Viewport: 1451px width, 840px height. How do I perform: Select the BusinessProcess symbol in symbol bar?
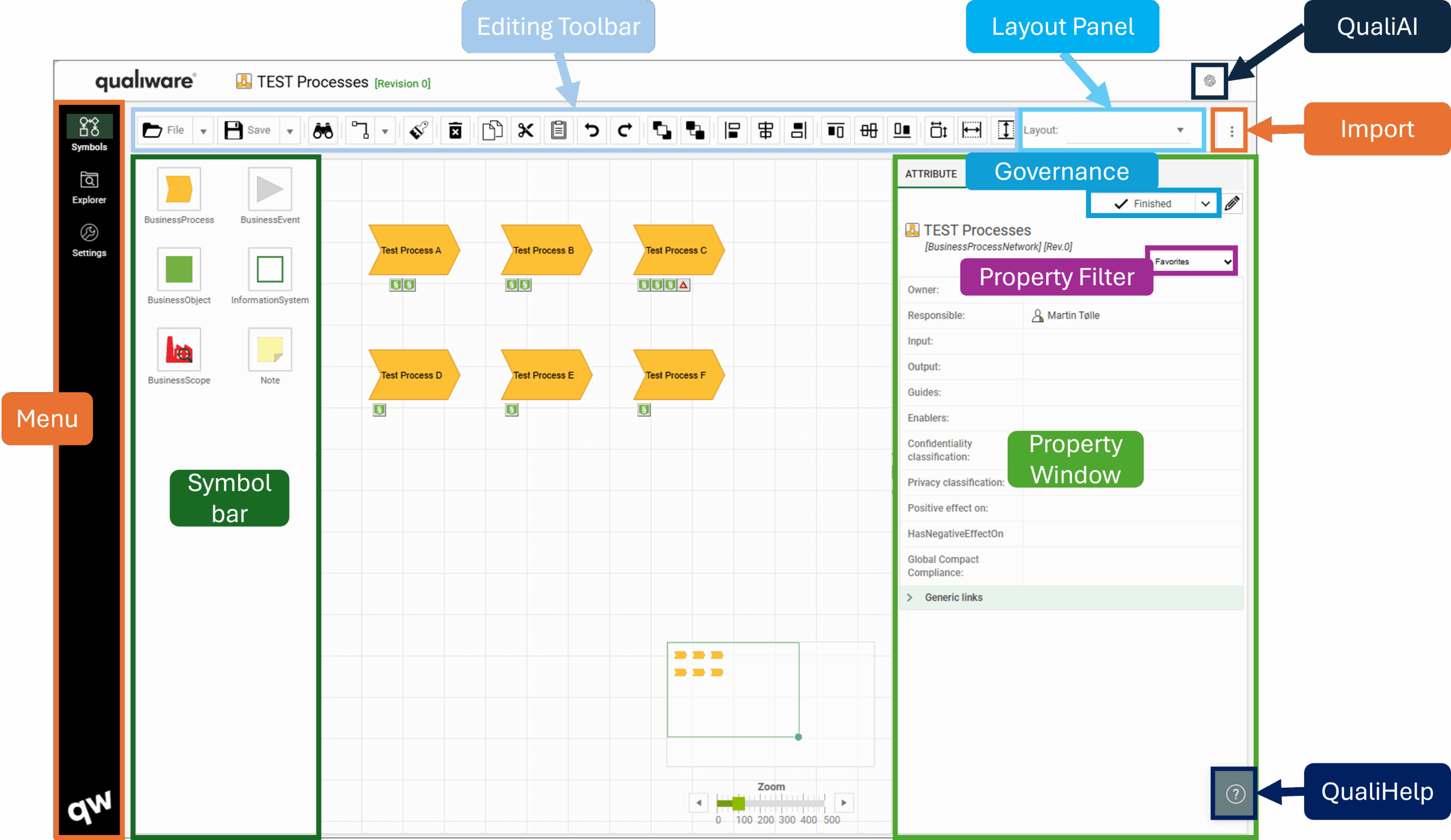tap(179, 189)
